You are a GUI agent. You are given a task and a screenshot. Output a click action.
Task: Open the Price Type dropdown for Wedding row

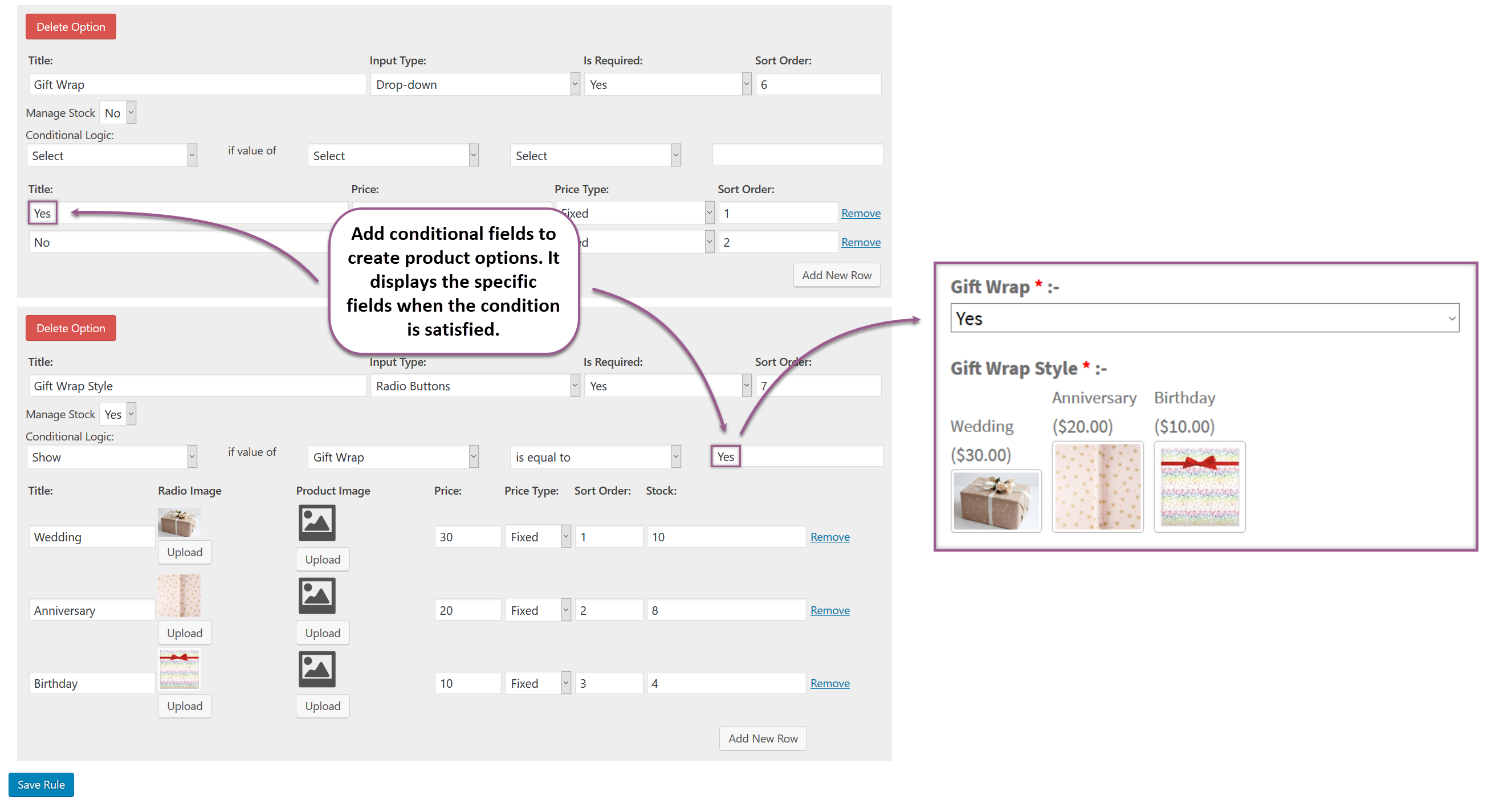[x=537, y=536]
